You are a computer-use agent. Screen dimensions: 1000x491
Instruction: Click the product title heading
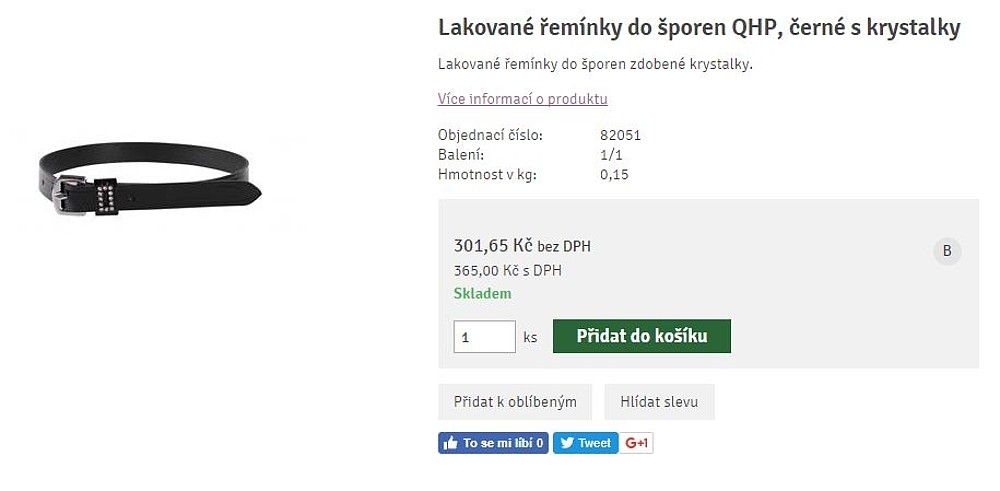click(x=699, y=28)
